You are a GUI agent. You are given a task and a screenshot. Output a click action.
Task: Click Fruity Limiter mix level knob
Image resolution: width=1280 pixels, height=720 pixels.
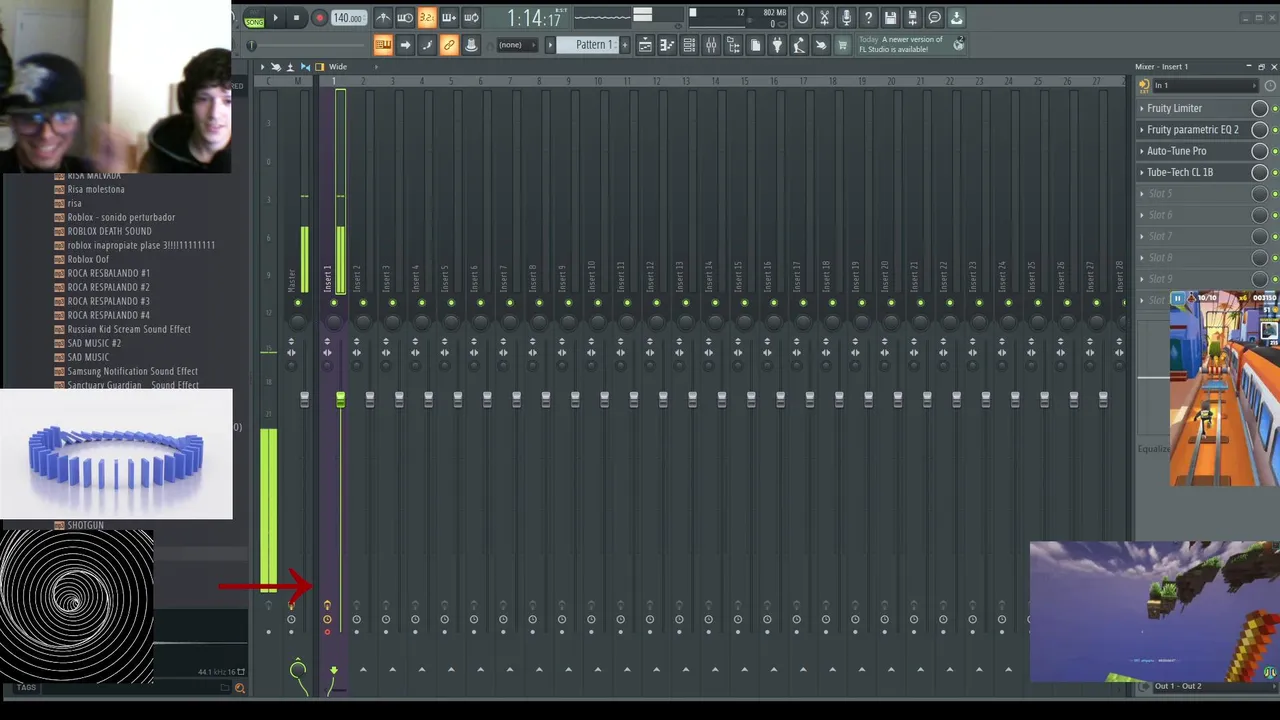point(1260,108)
